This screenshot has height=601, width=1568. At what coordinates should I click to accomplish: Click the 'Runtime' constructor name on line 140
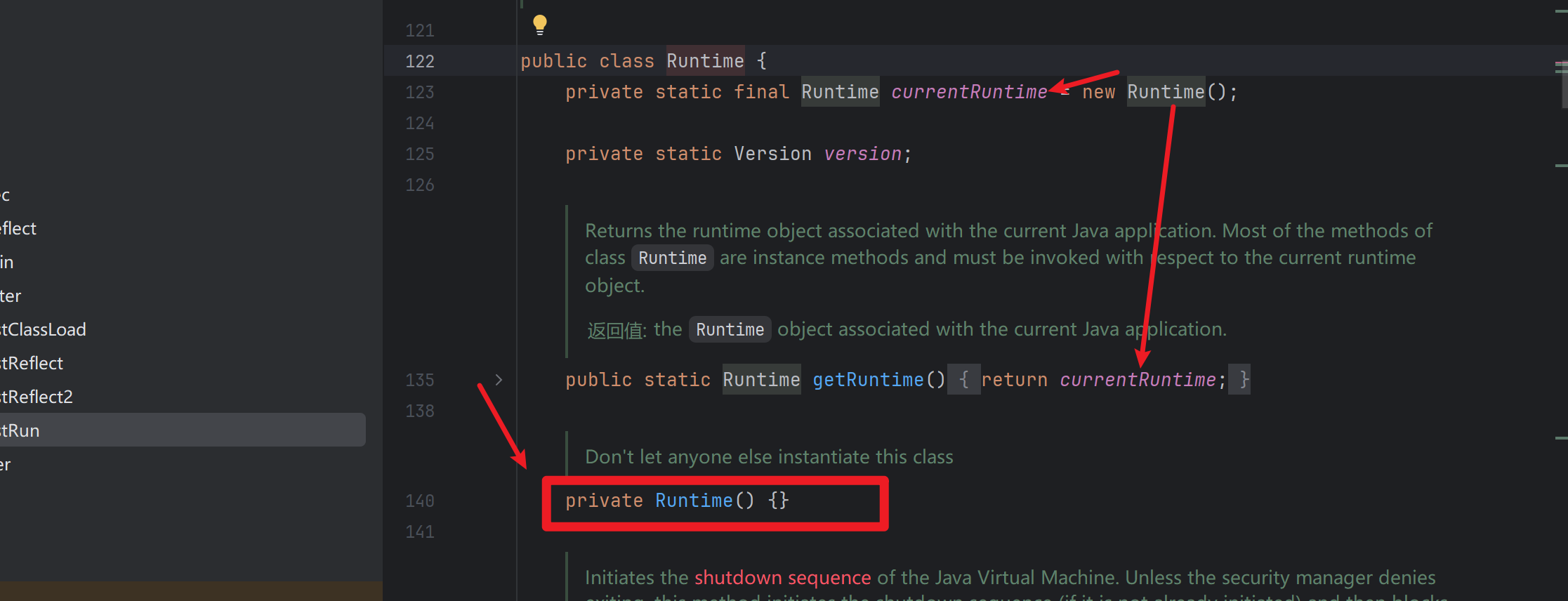click(694, 501)
